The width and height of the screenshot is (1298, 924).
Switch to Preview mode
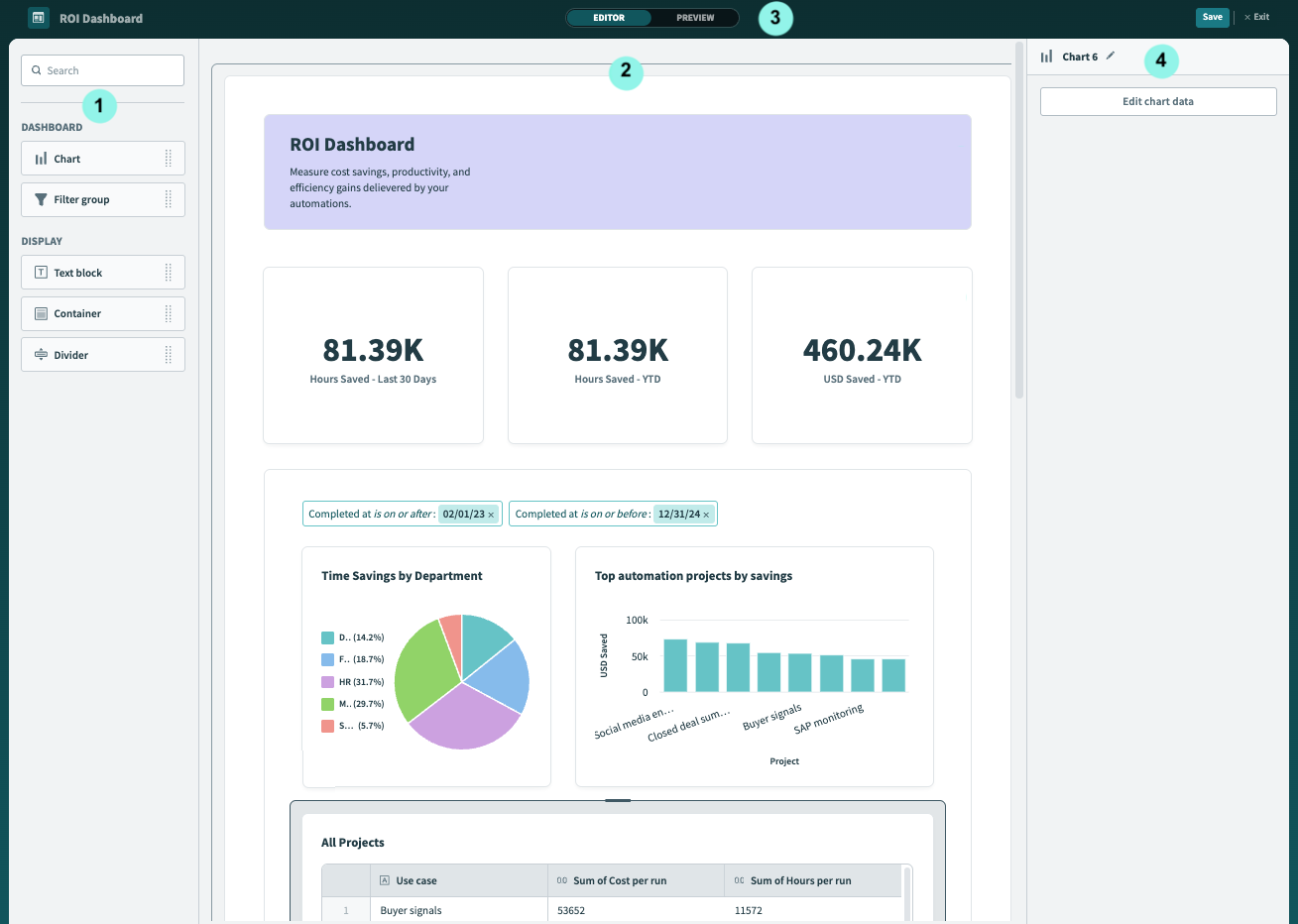pos(694,17)
